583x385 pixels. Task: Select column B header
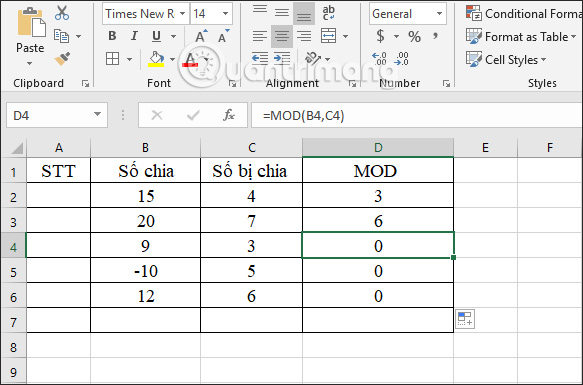click(x=145, y=148)
